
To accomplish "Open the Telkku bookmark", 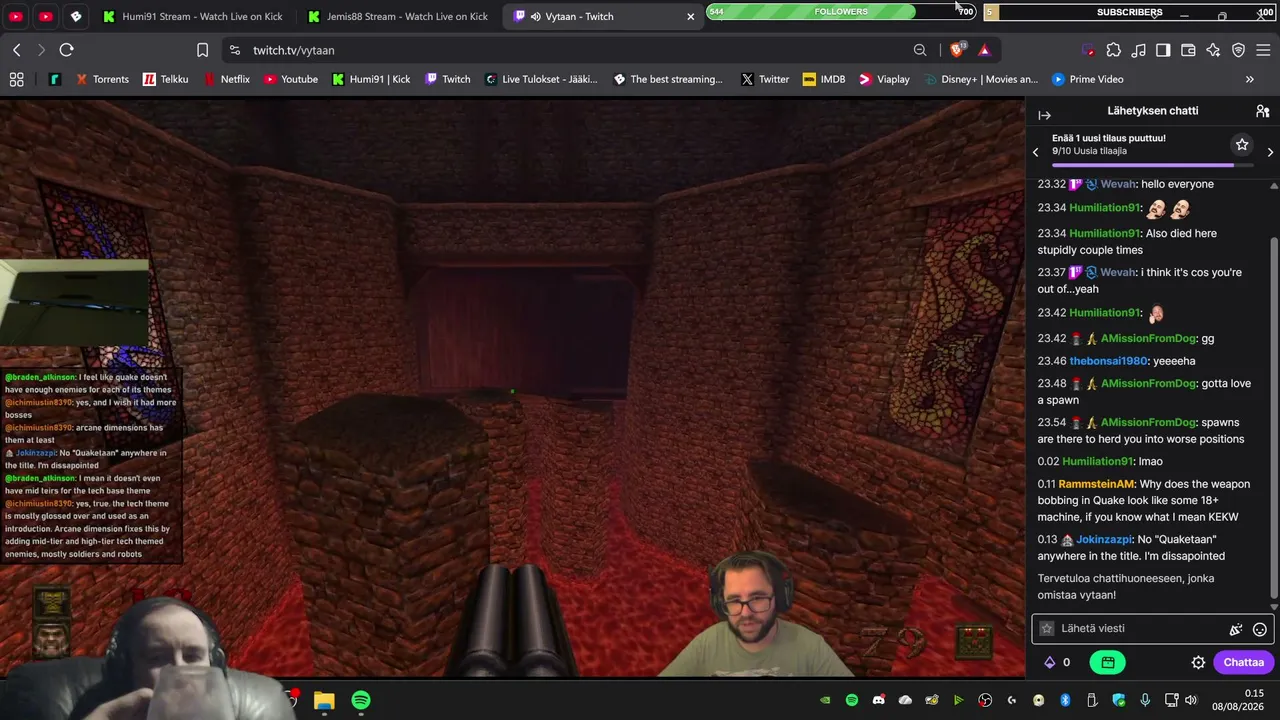I will pos(165,79).
